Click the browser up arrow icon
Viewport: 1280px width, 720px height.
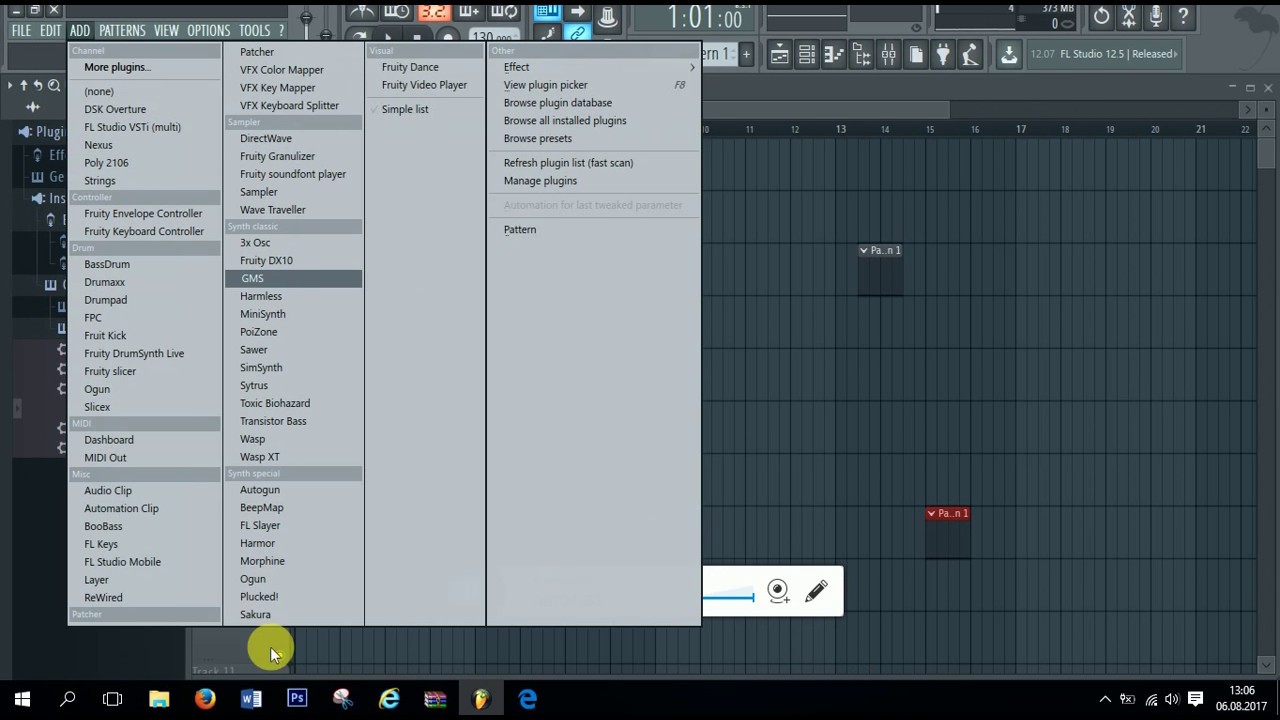24,86
